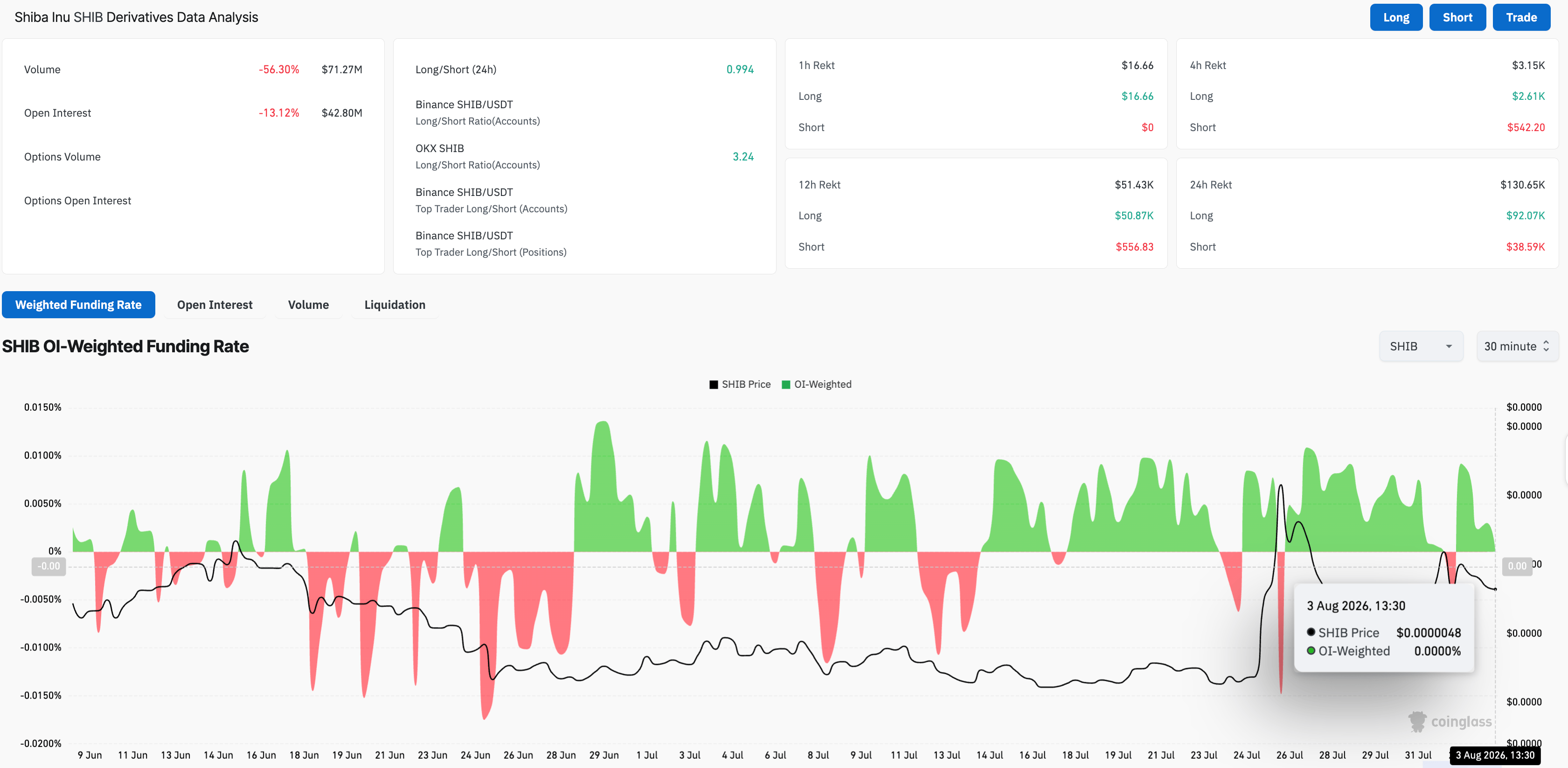This screenshot has height=768, width=1568.
Task: Click the 12h Rekt Long value $50.87K
Action: 1134,216
